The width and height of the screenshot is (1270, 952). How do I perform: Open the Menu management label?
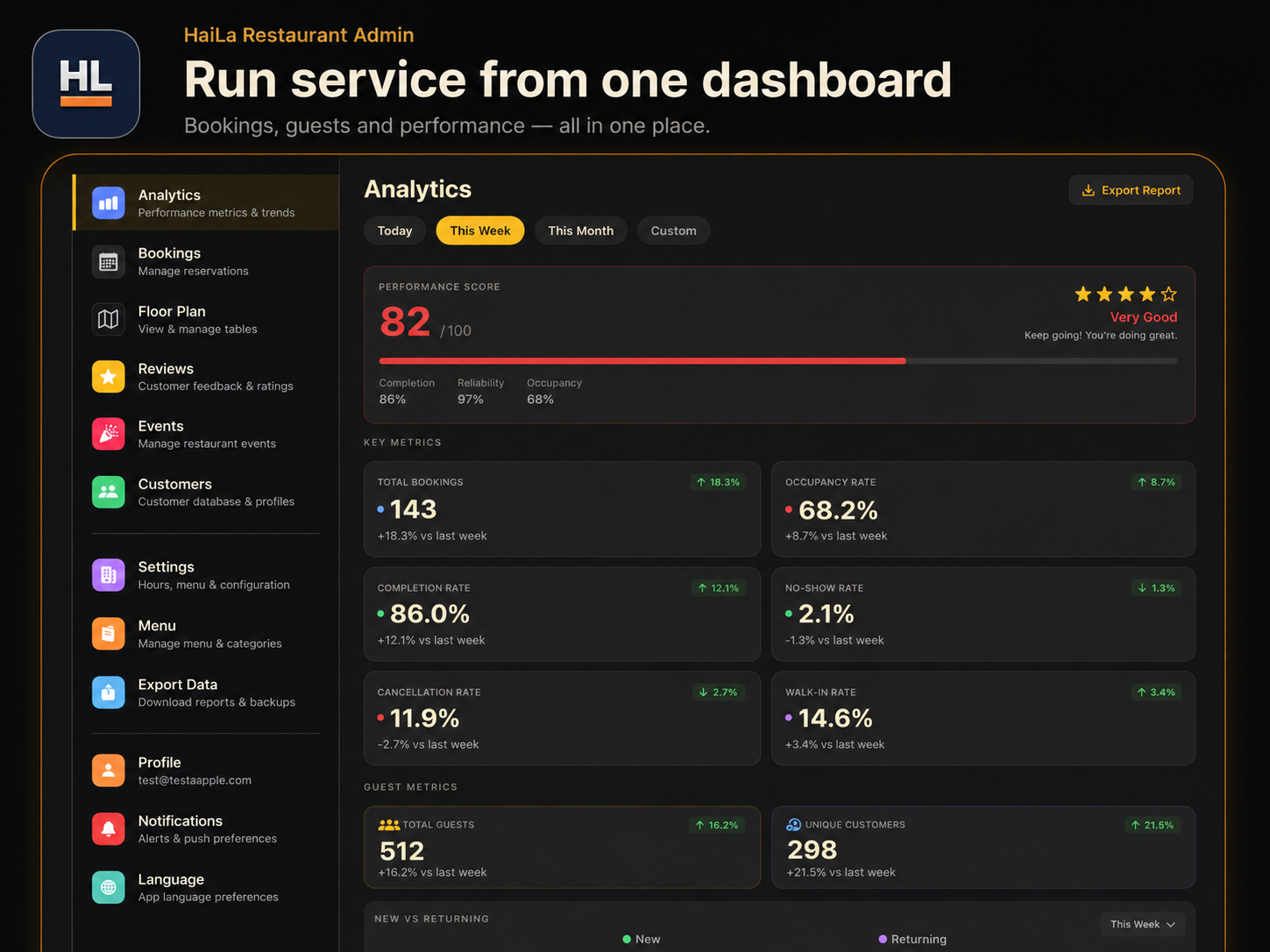click(x=157, y=626)
